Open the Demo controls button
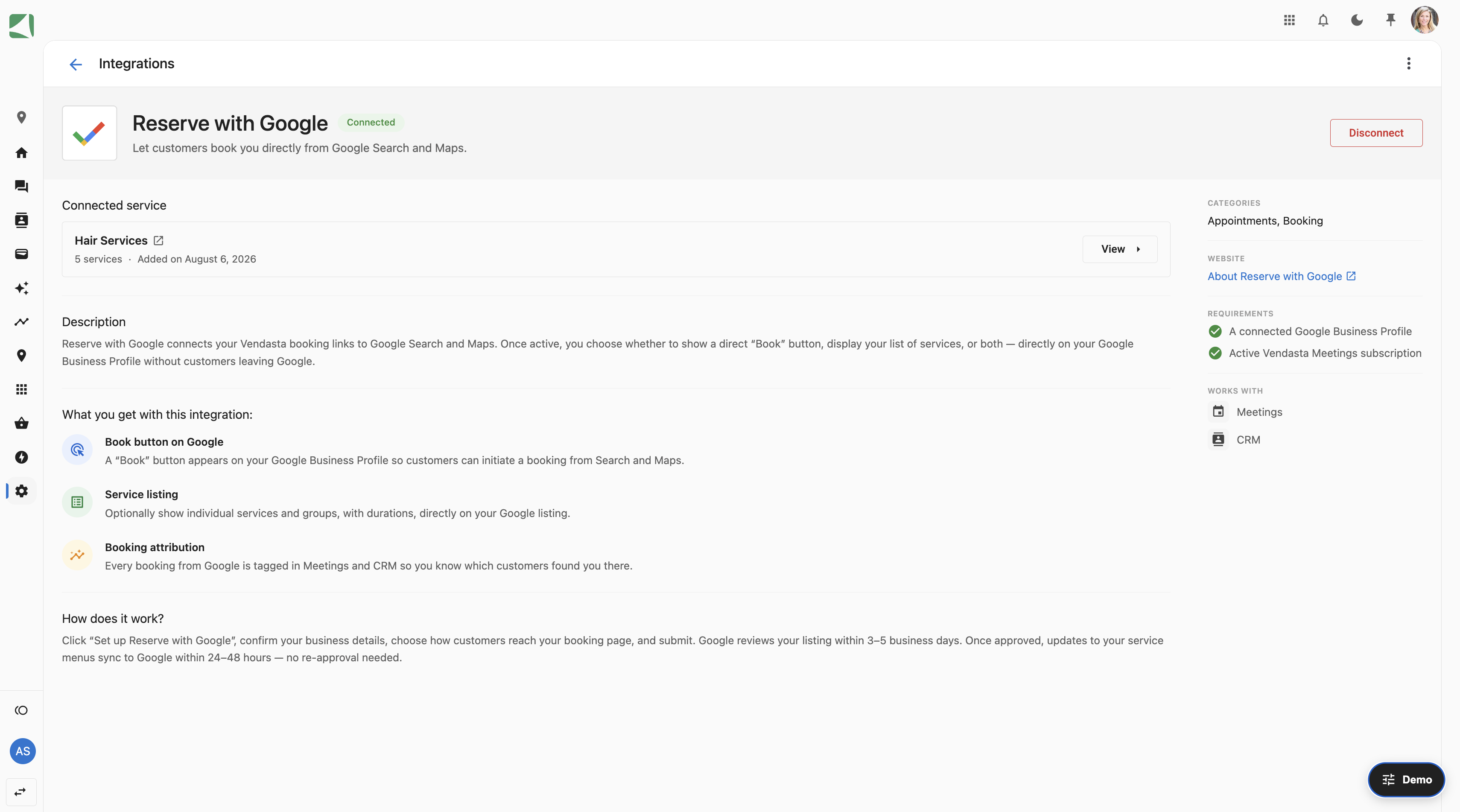 pos(1406,780)
